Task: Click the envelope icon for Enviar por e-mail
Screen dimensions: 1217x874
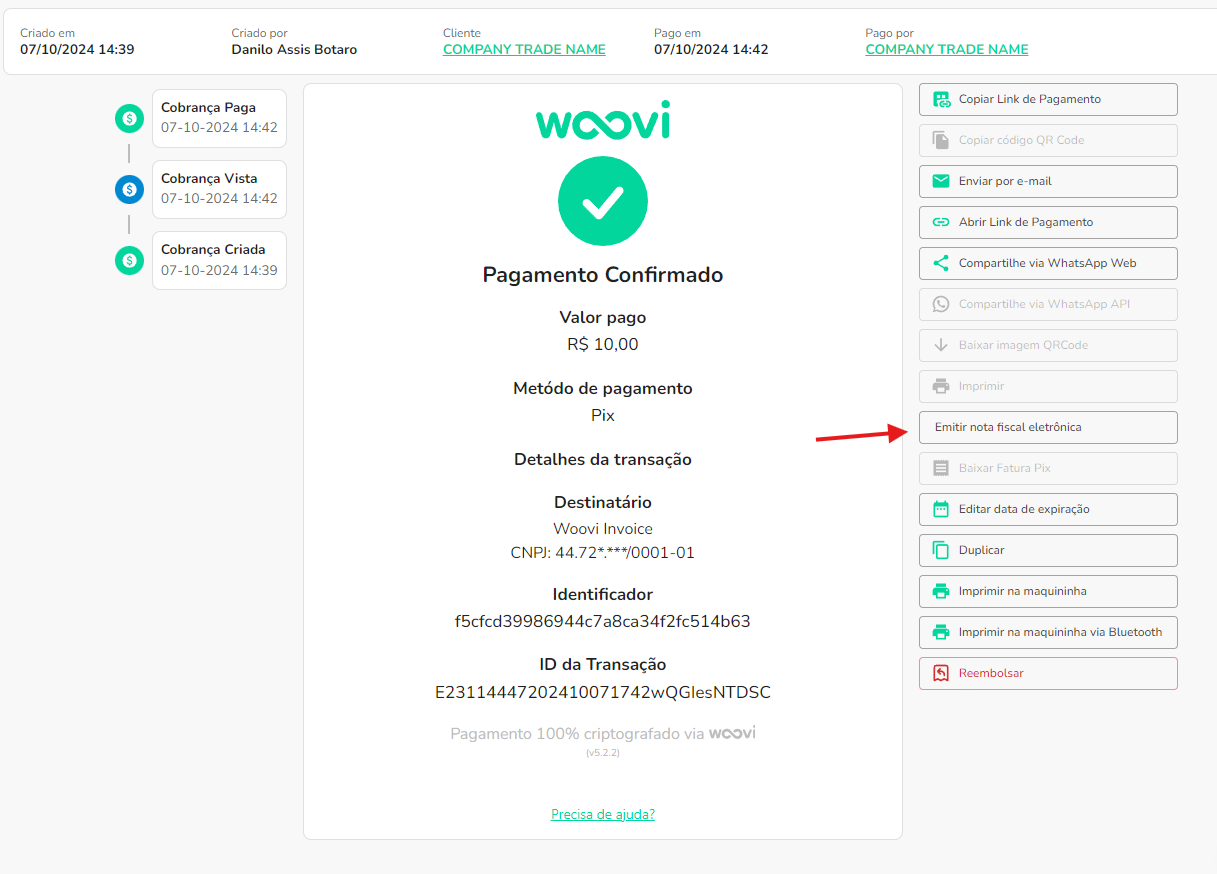Action: click(940, 181)
